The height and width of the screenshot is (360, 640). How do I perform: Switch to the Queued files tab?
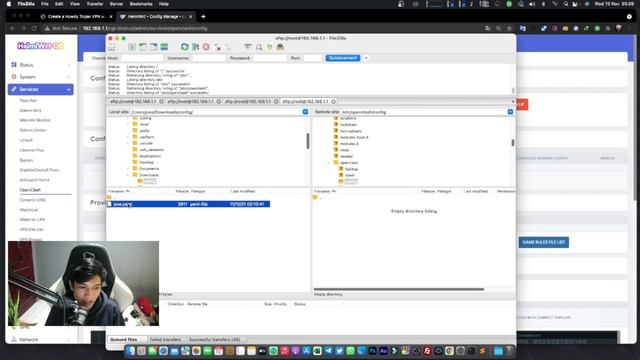124,340
